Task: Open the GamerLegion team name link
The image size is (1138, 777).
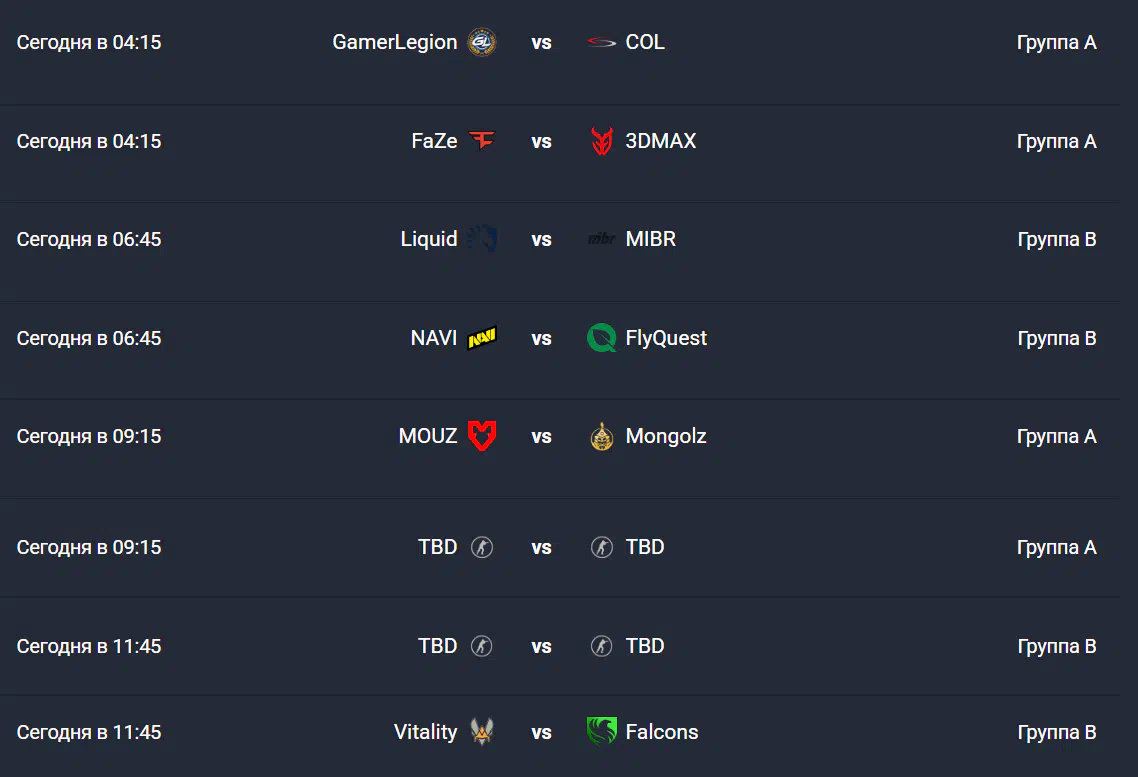Action: click(395, 42)
